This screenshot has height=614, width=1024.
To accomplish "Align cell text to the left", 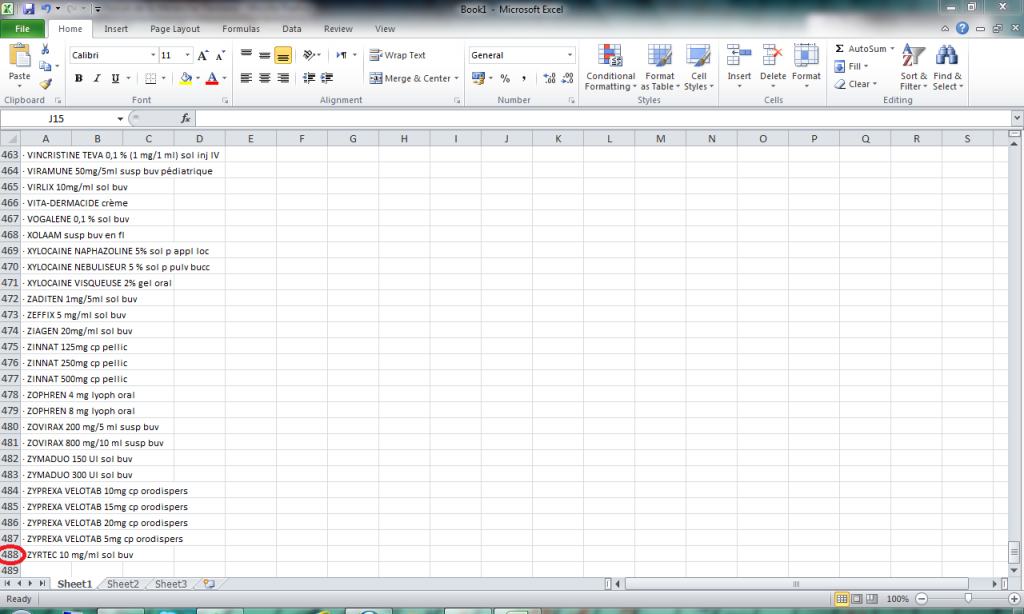I will click(246, 78).
